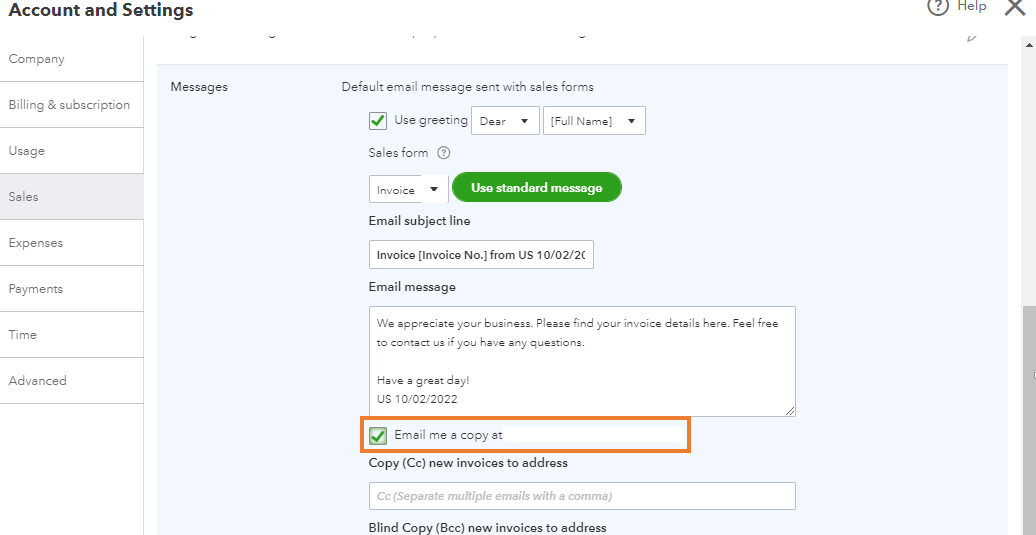Open the Invoice sales form dropdown

tap(408, 190)
